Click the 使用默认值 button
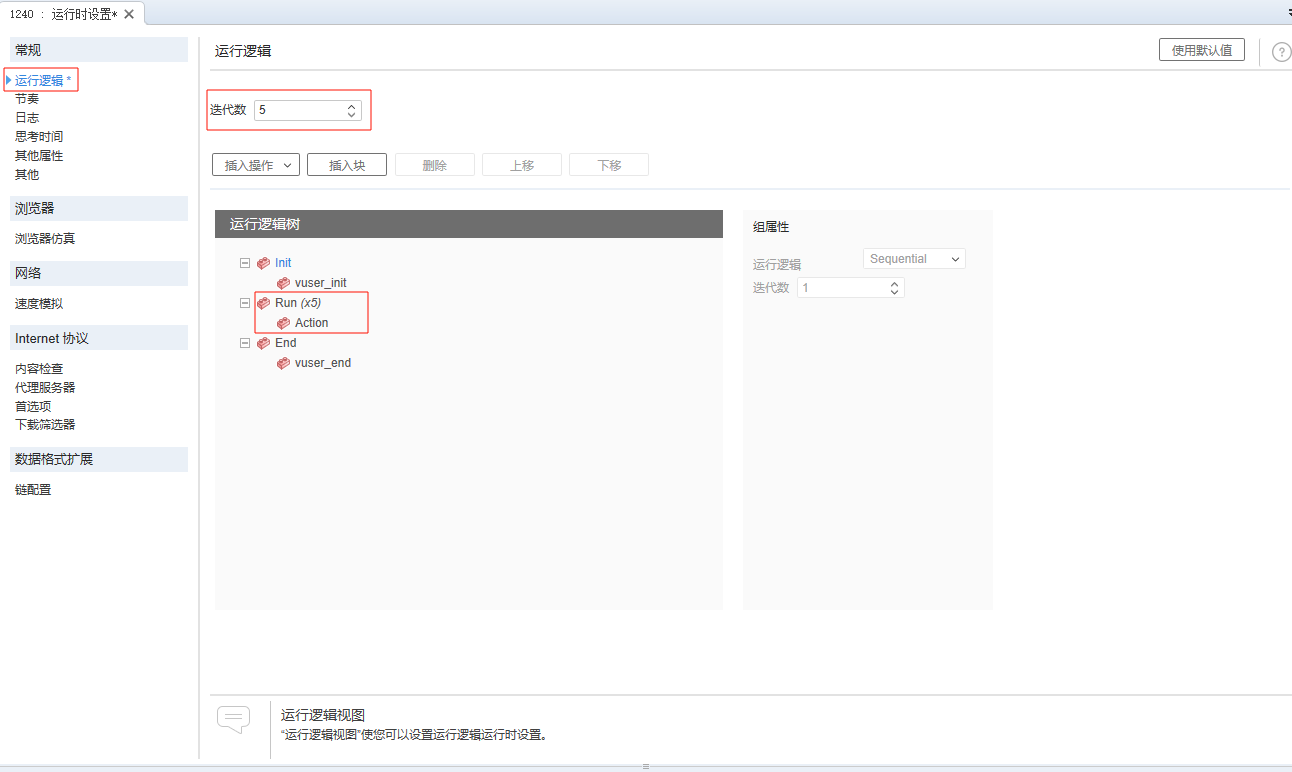Screen dimensions: 1292x772 click(x=1202, y=50)
